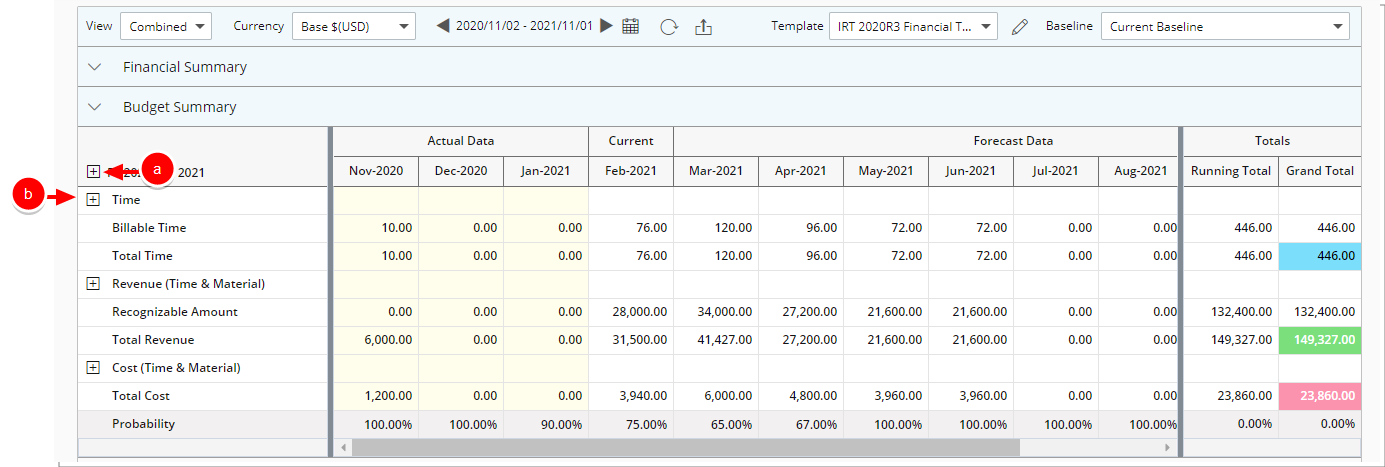This screenshot has width=1385, height=467.
Task: Open the Currency Base $(USD) dropdown
Action: tap(354, 26)
